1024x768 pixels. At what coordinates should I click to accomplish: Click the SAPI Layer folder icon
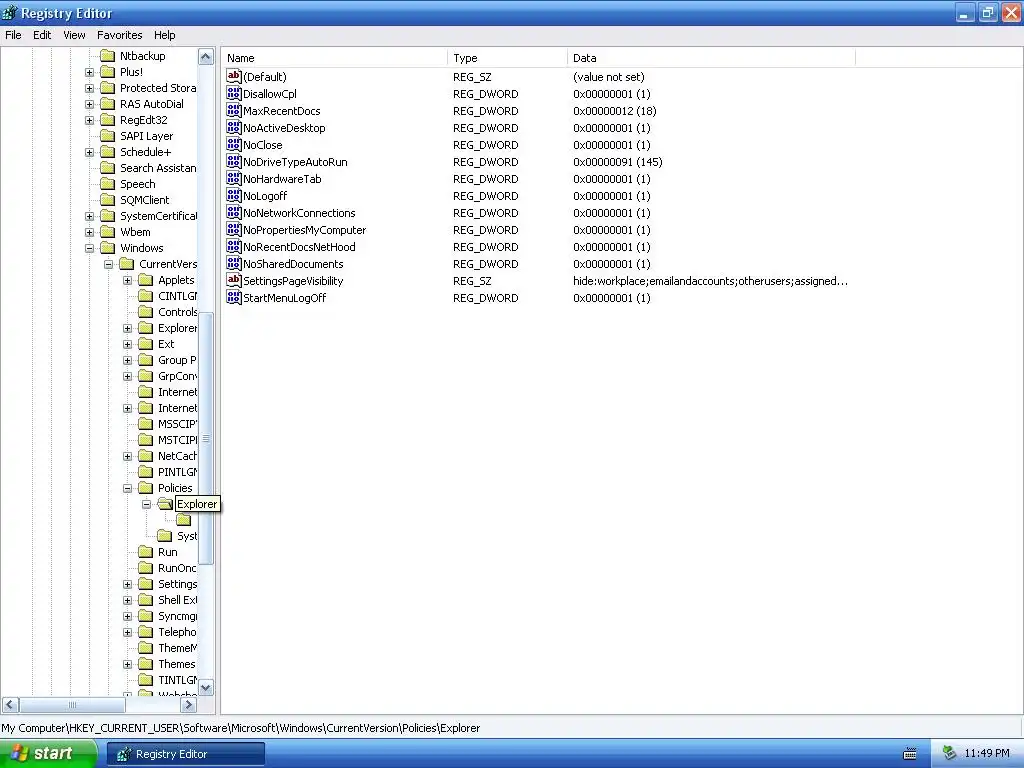[108, 136]
